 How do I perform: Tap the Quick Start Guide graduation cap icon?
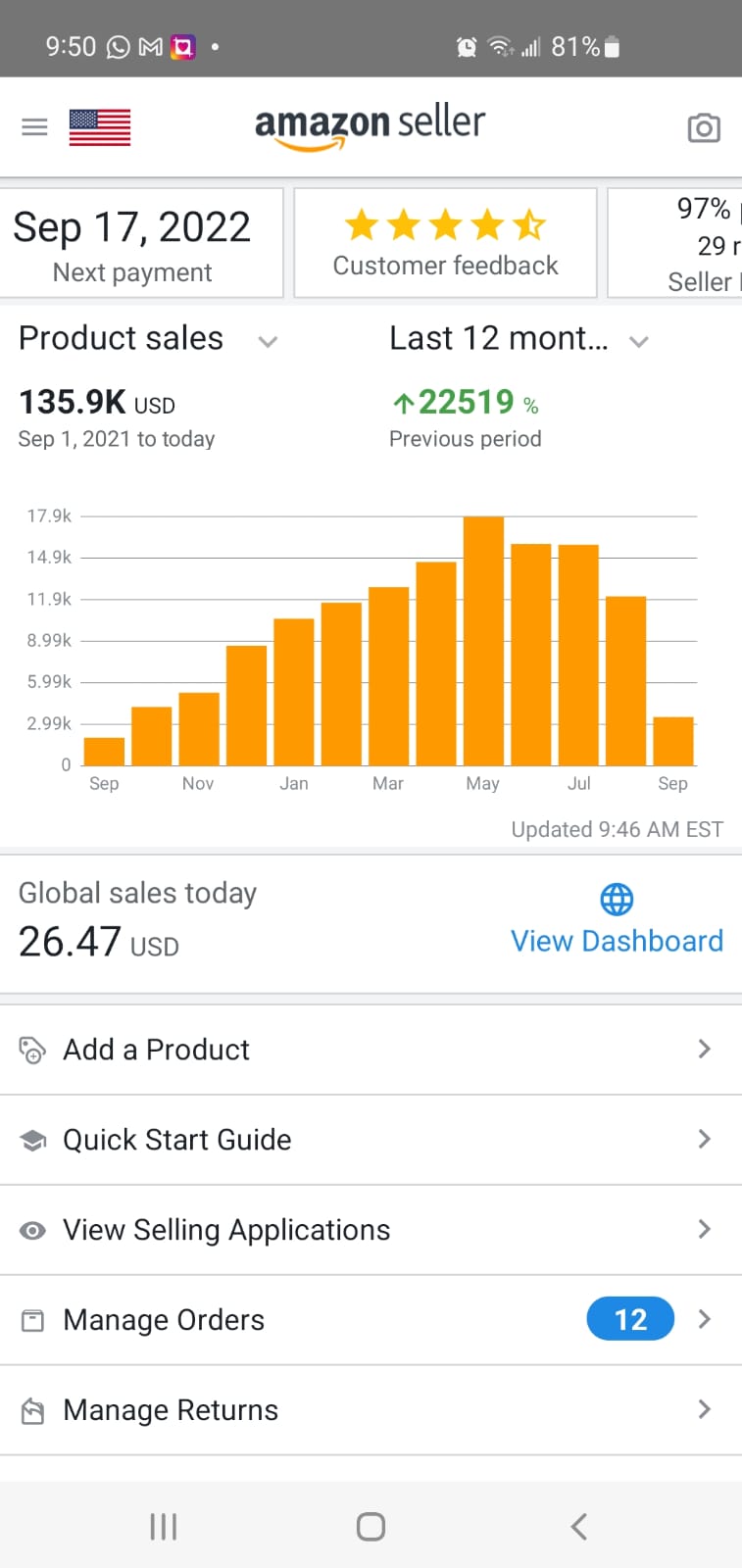click(32, 1140)
